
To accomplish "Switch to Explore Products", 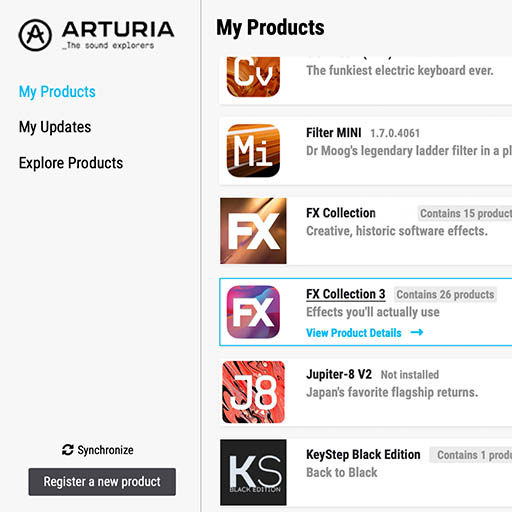I will pos(71,163).
